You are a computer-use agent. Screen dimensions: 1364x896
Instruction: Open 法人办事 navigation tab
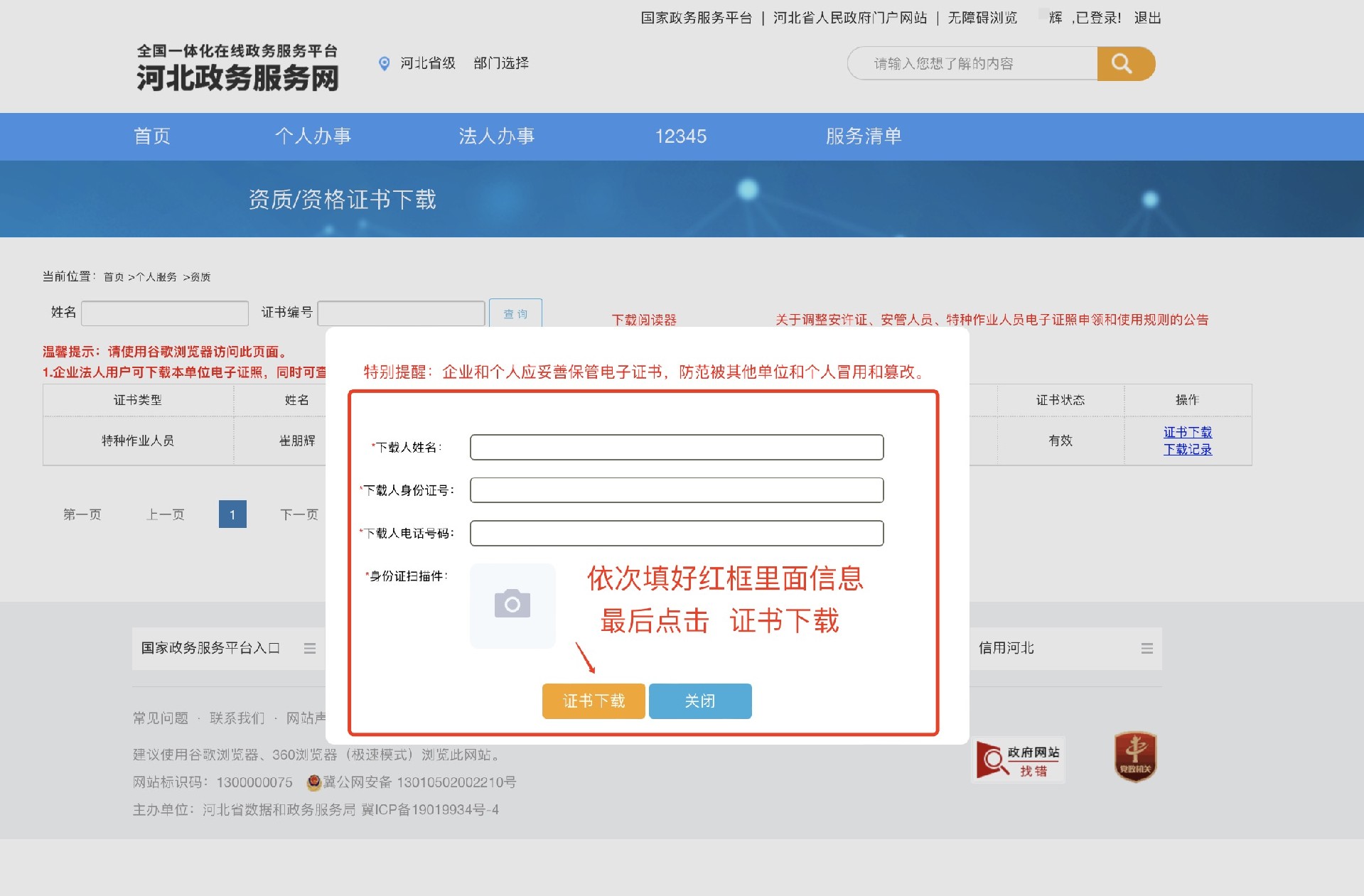(497, 136)
